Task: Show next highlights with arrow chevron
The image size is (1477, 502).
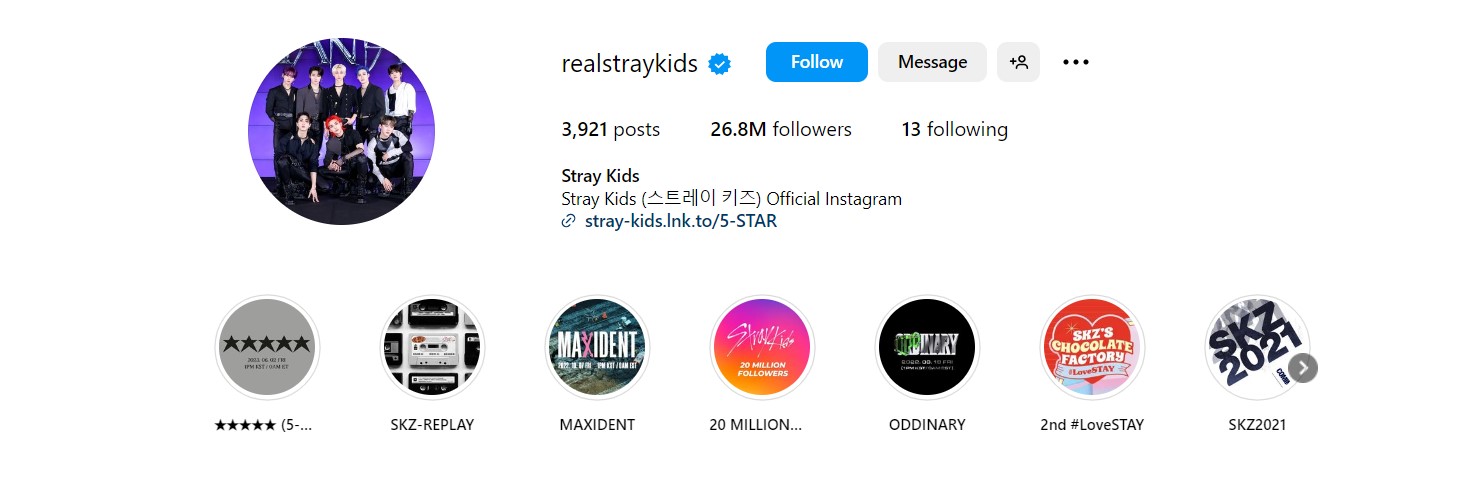Action: click(1302, 368)
